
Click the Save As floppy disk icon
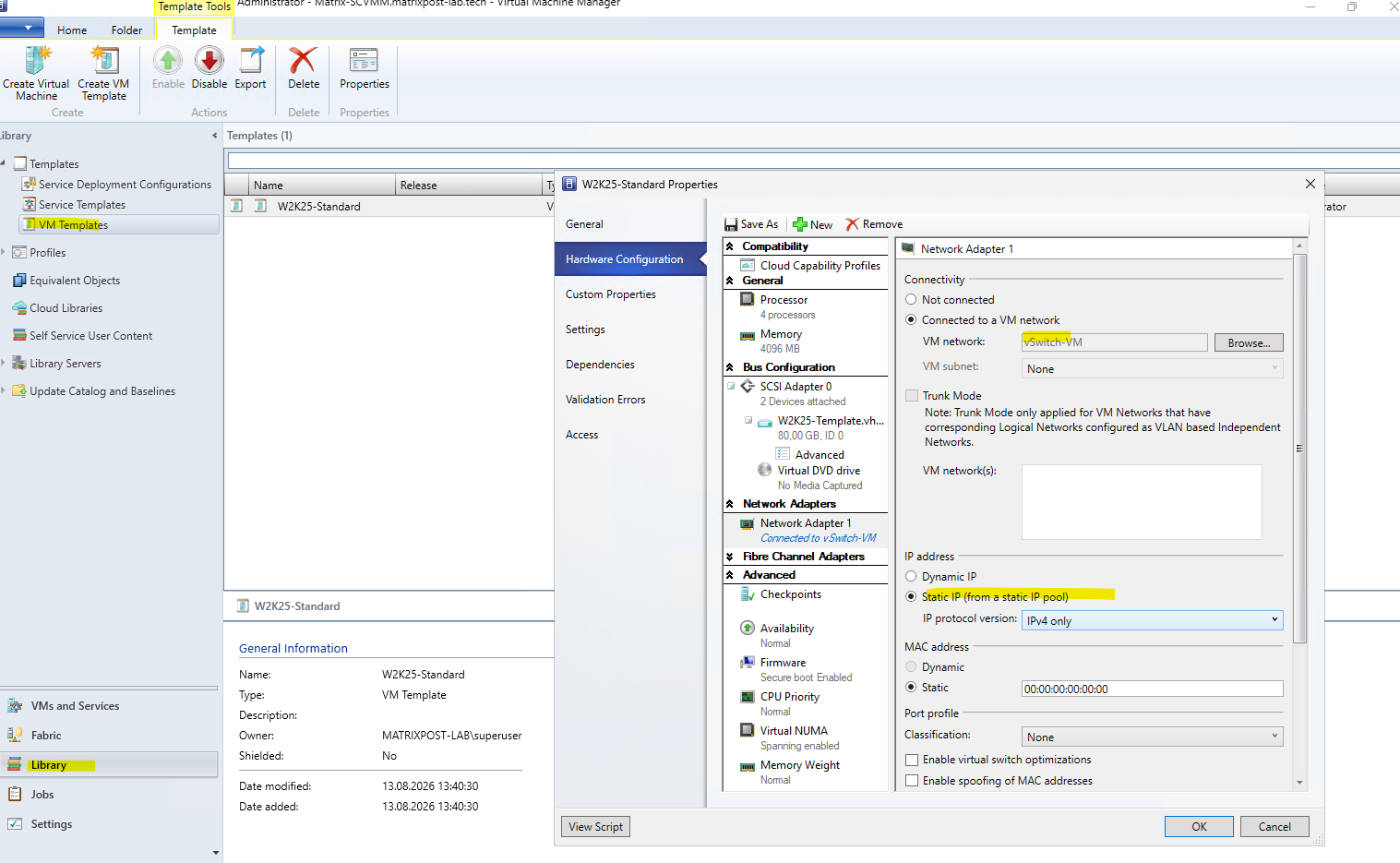pos(731,224)
